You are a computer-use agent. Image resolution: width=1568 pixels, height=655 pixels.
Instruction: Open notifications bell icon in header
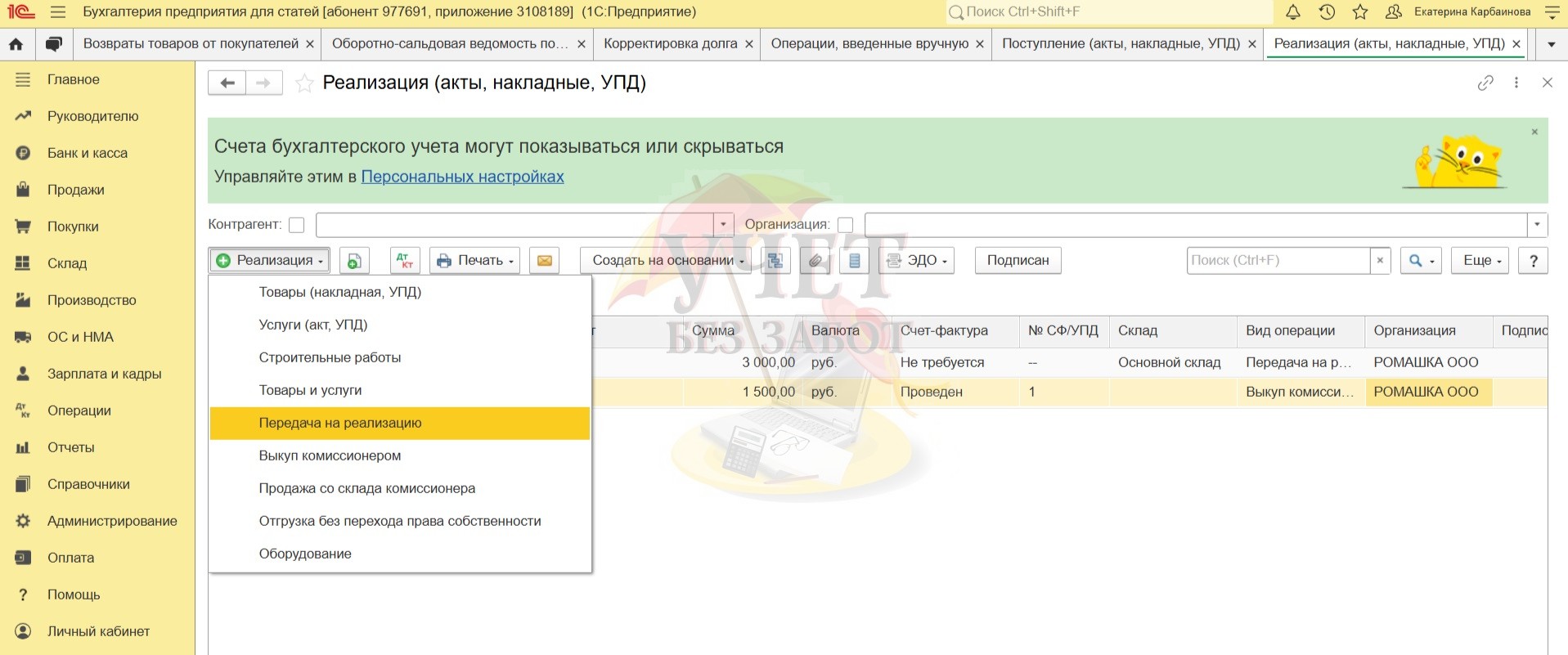[1293, 12]
